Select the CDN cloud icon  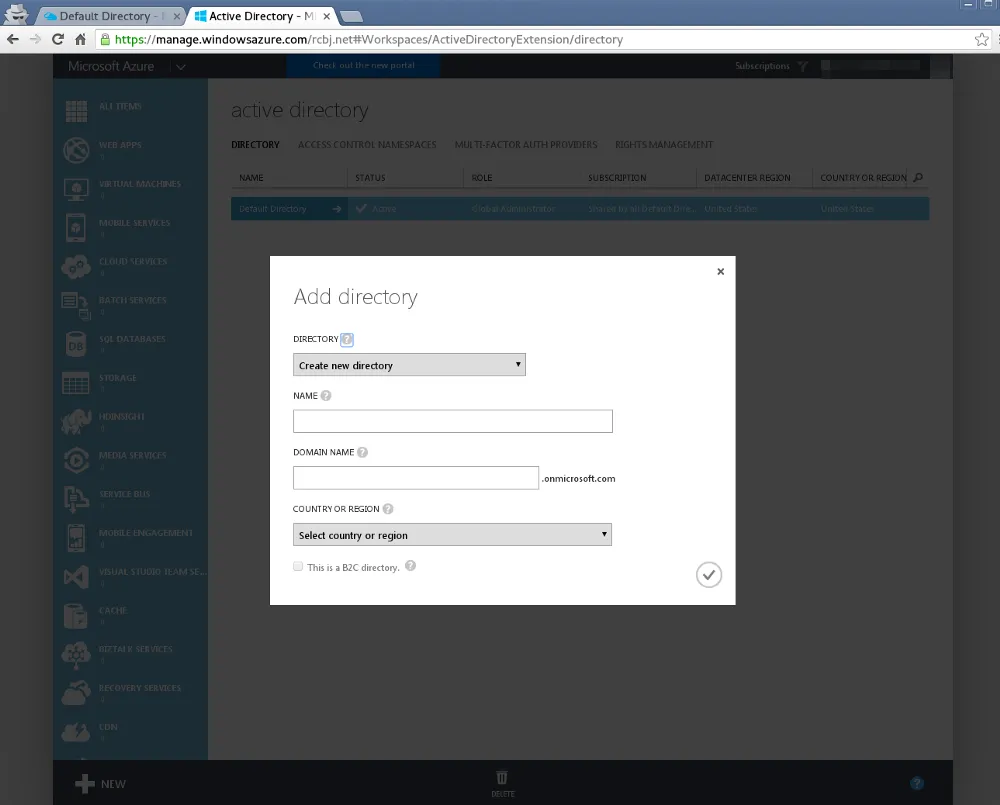coord(77,732)
